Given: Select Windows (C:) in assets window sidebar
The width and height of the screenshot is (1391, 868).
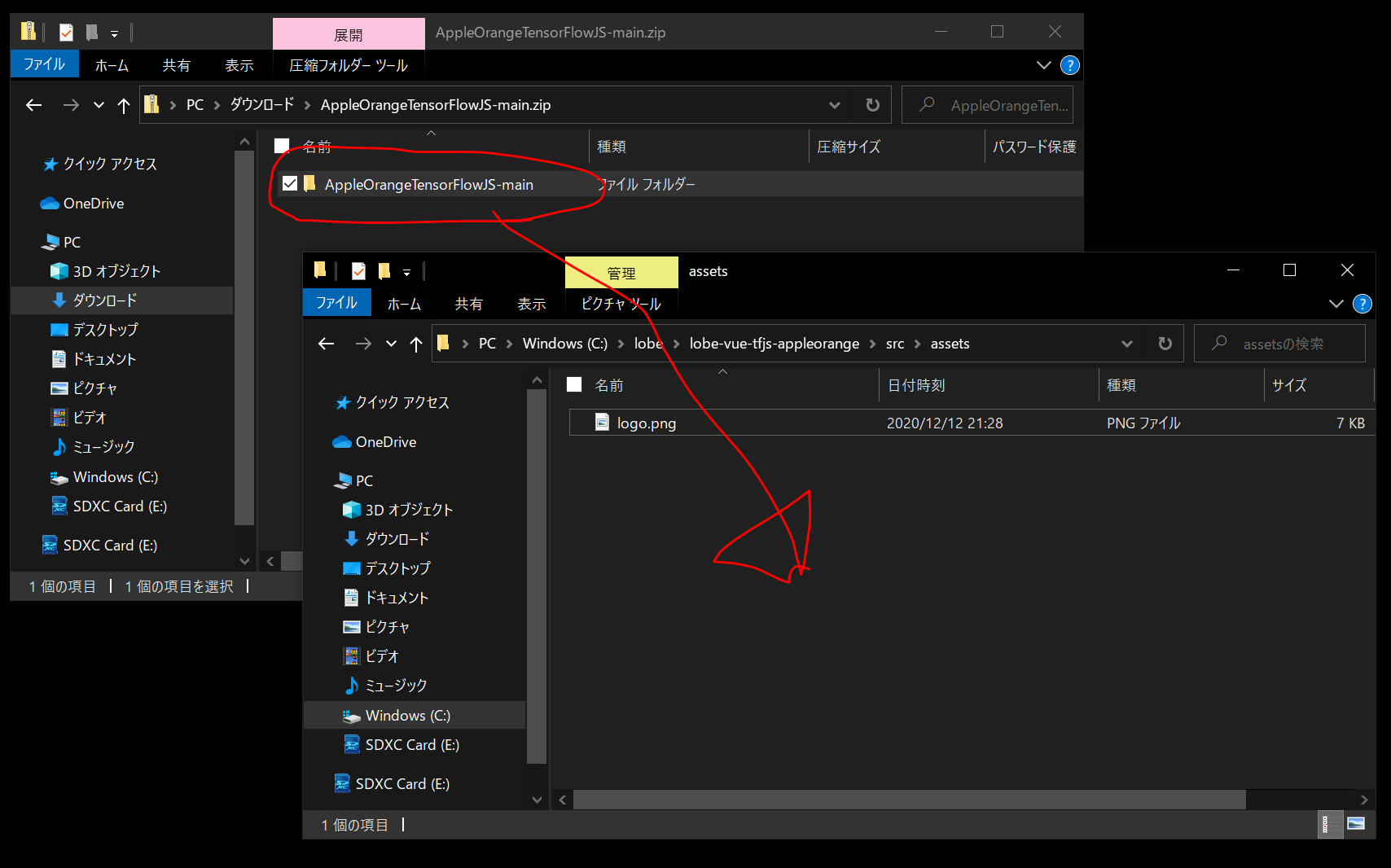Looking at the screenshot, I should point(415,716).
